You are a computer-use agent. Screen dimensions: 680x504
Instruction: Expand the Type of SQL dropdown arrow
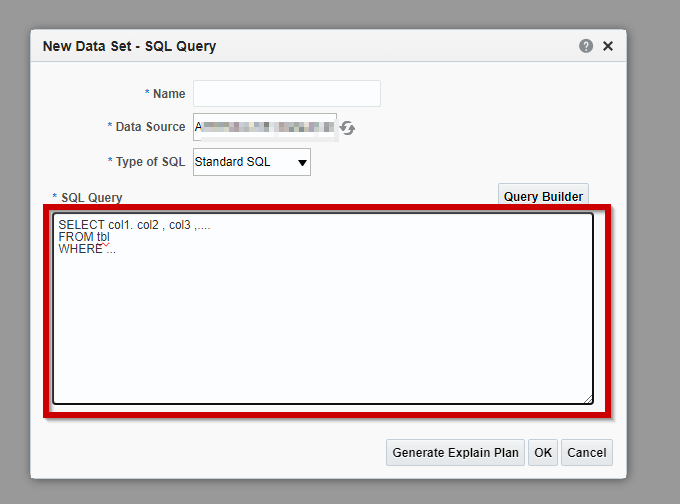click(x=301, y=163)
